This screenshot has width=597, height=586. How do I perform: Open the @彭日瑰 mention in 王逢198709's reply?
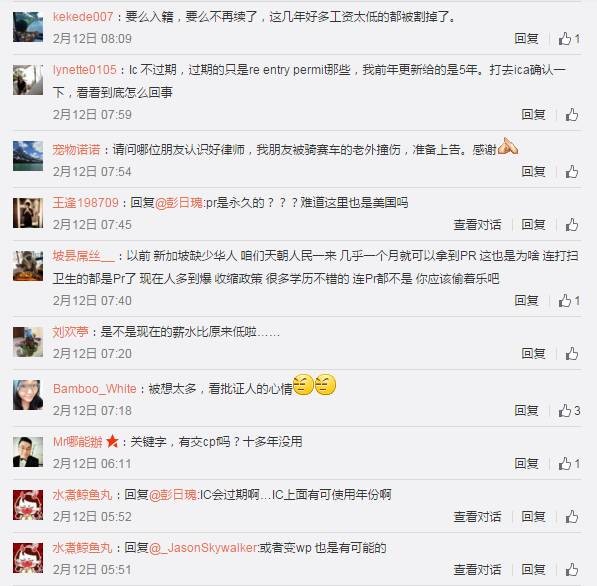coord(179,203)
